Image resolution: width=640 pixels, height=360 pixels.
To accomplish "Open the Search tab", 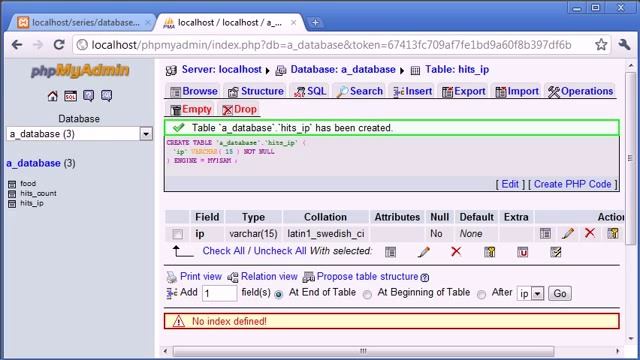I will (x=360, y=91).
